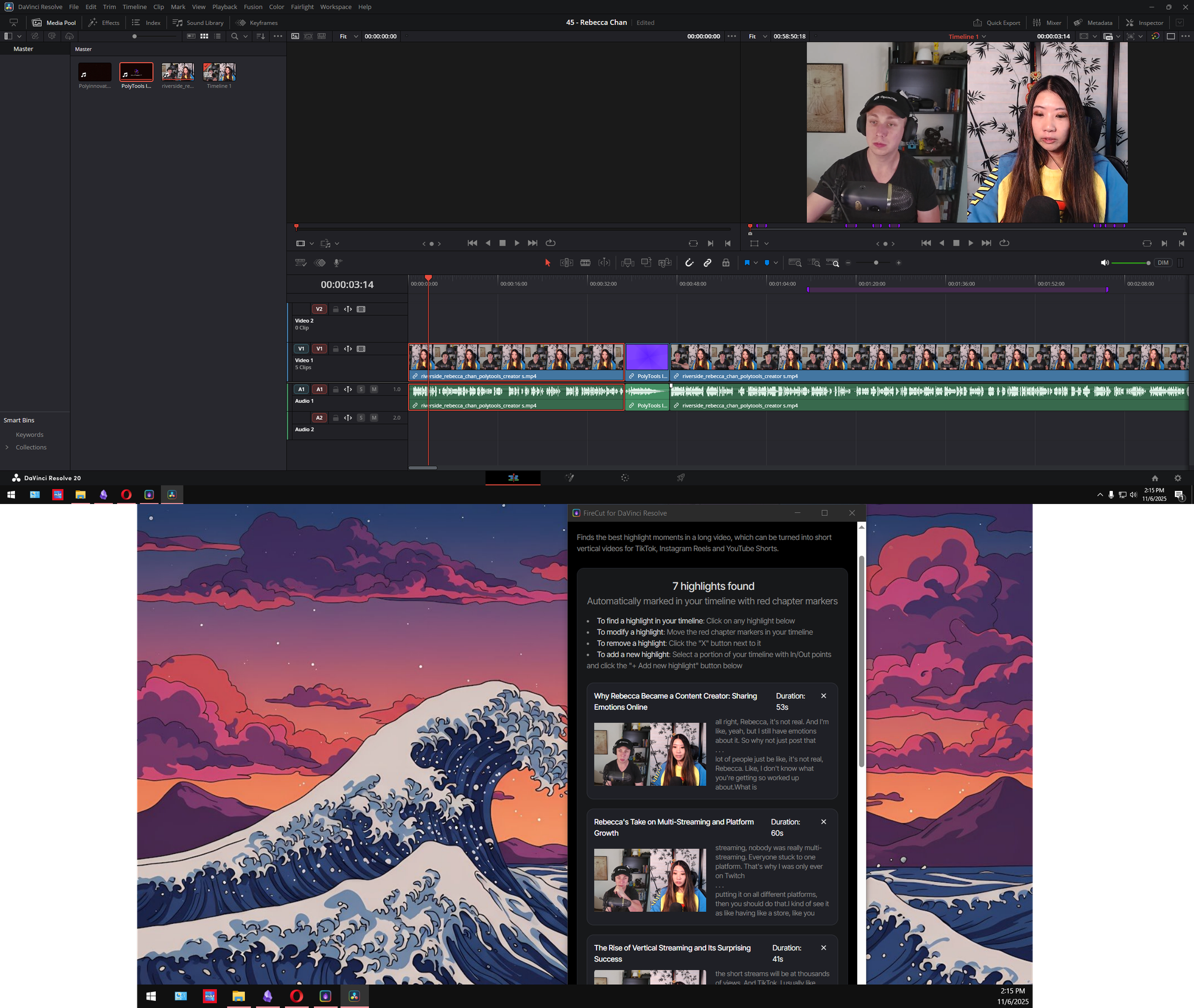
Task: Click the Detail Zoom icon
Action: click(x=814, y=263)
